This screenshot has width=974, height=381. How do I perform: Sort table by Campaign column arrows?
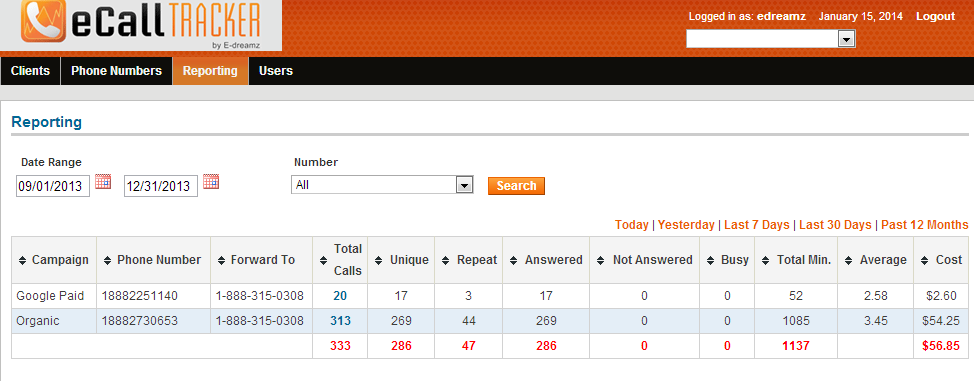pyautogui.click(x=23, y=260)
